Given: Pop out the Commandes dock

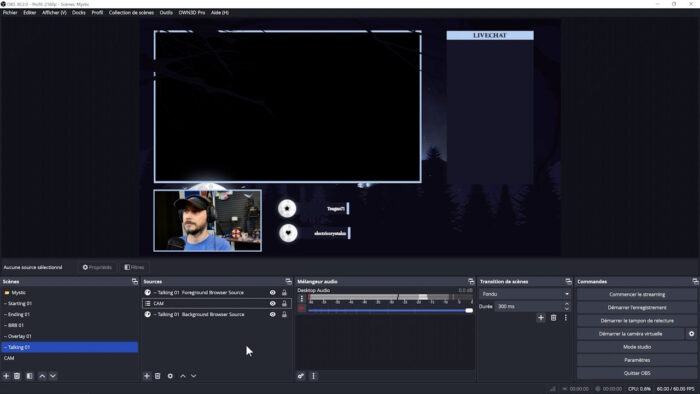Looking at the screenshot, I should [695, 282].
